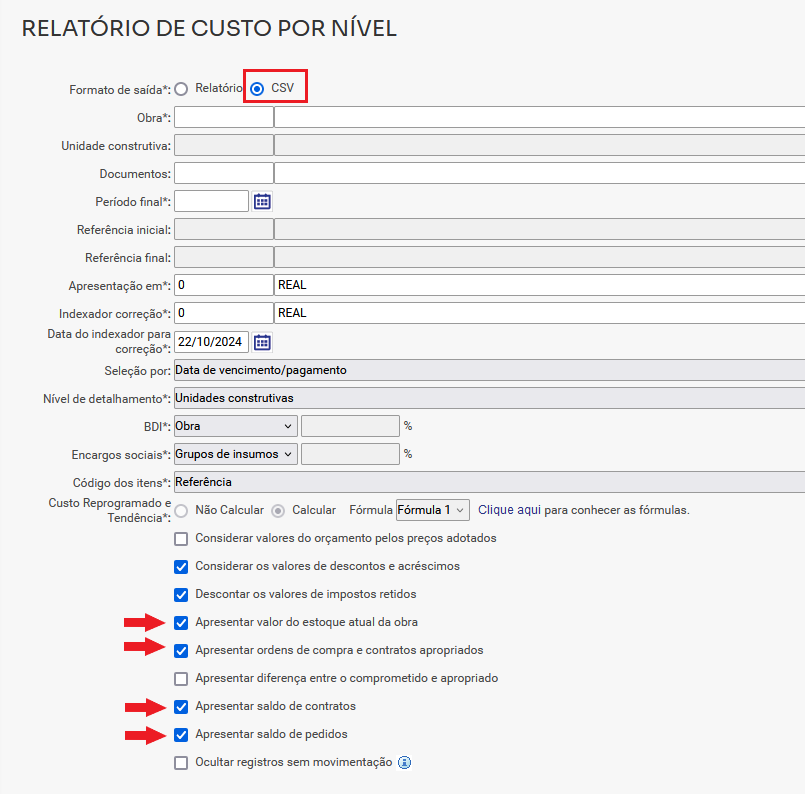This screenshot has width=805, height=794.
Task: Select Calcular radio option
Action: coord(278,511)
